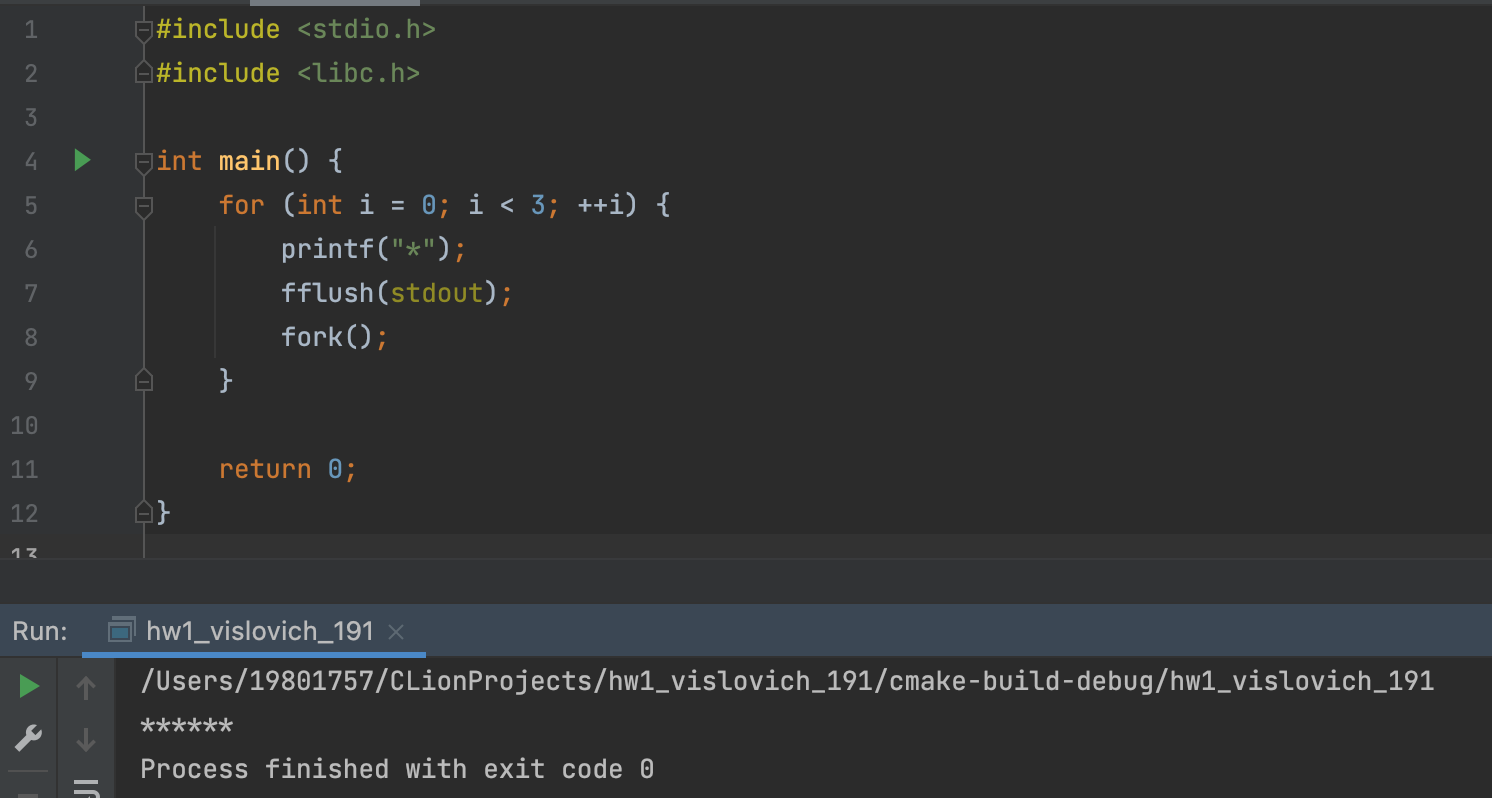Click the main function name
The width and height of the screenshot is (1492, 798).
[x=249, y=161]
